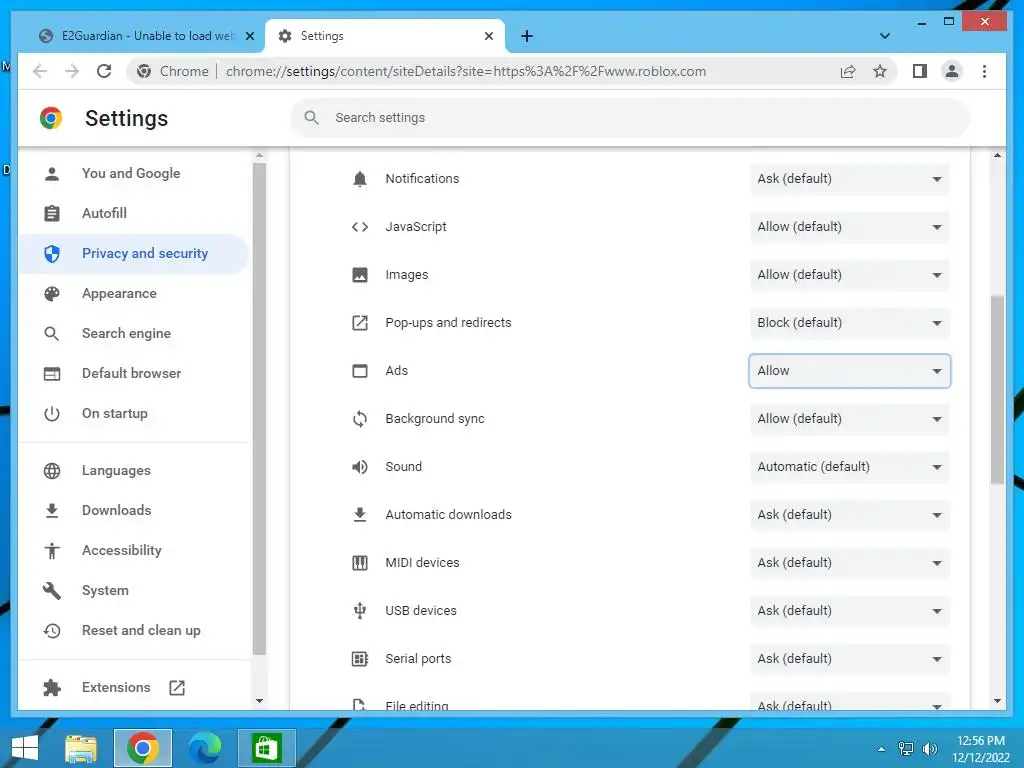Click the Images picture icon
The image size is (1024, 768).
360,275
